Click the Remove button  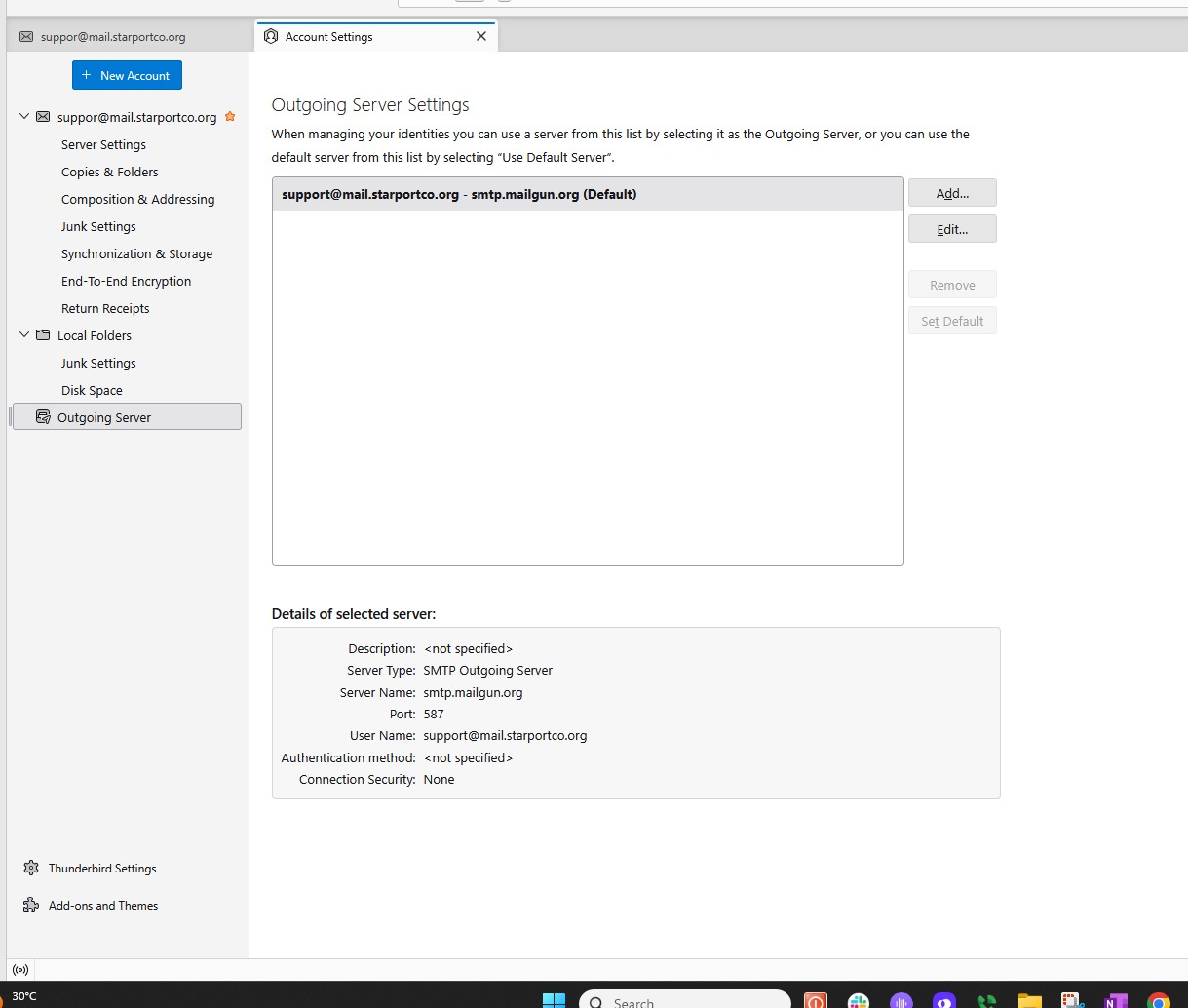(952, 285)
